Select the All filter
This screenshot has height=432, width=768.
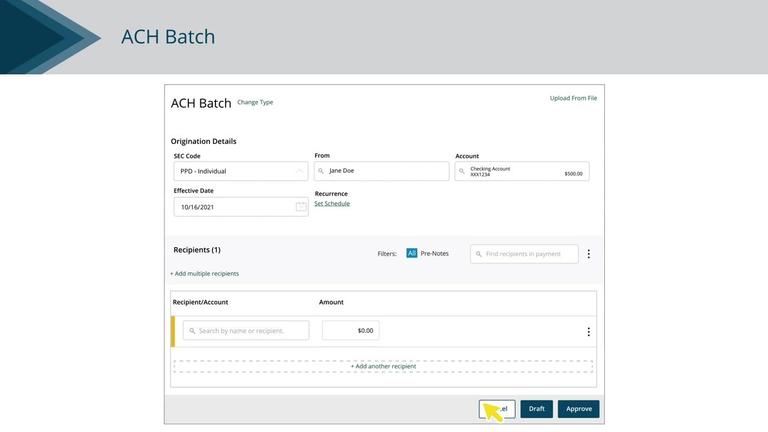(411, 253)
